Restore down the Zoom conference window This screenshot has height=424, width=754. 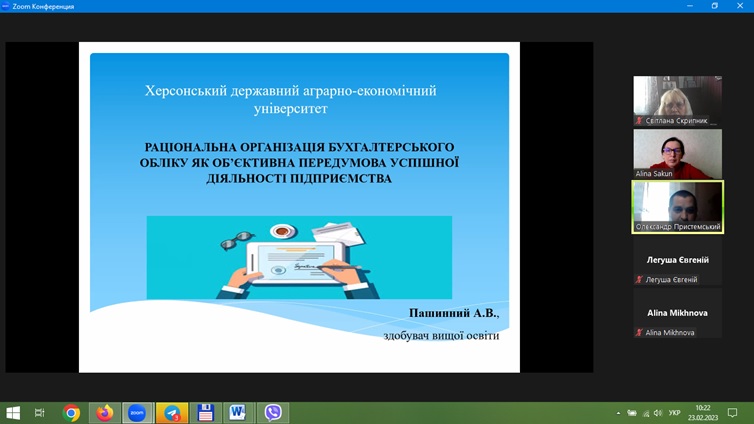(x=715, y=6)
